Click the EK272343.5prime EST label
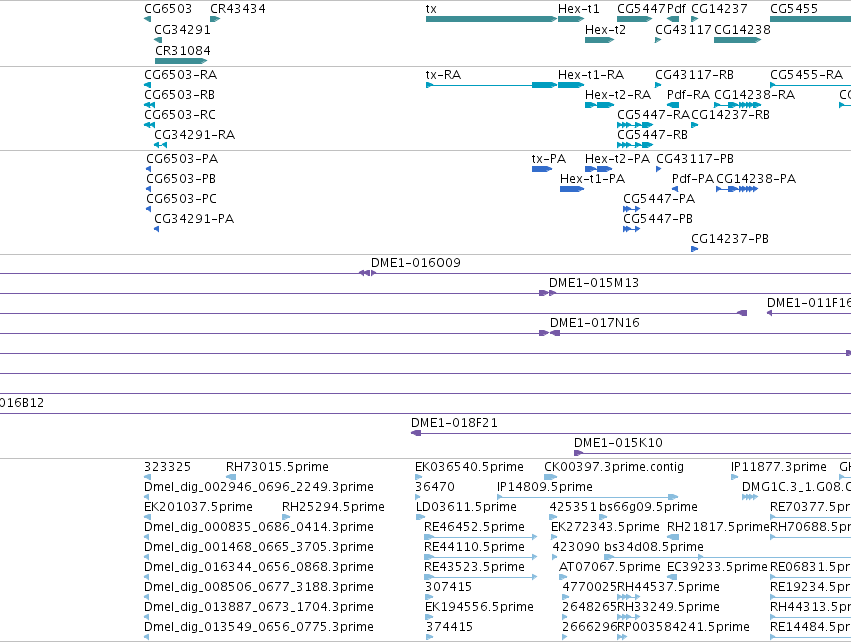851x642 pixels. click(605, 527)
